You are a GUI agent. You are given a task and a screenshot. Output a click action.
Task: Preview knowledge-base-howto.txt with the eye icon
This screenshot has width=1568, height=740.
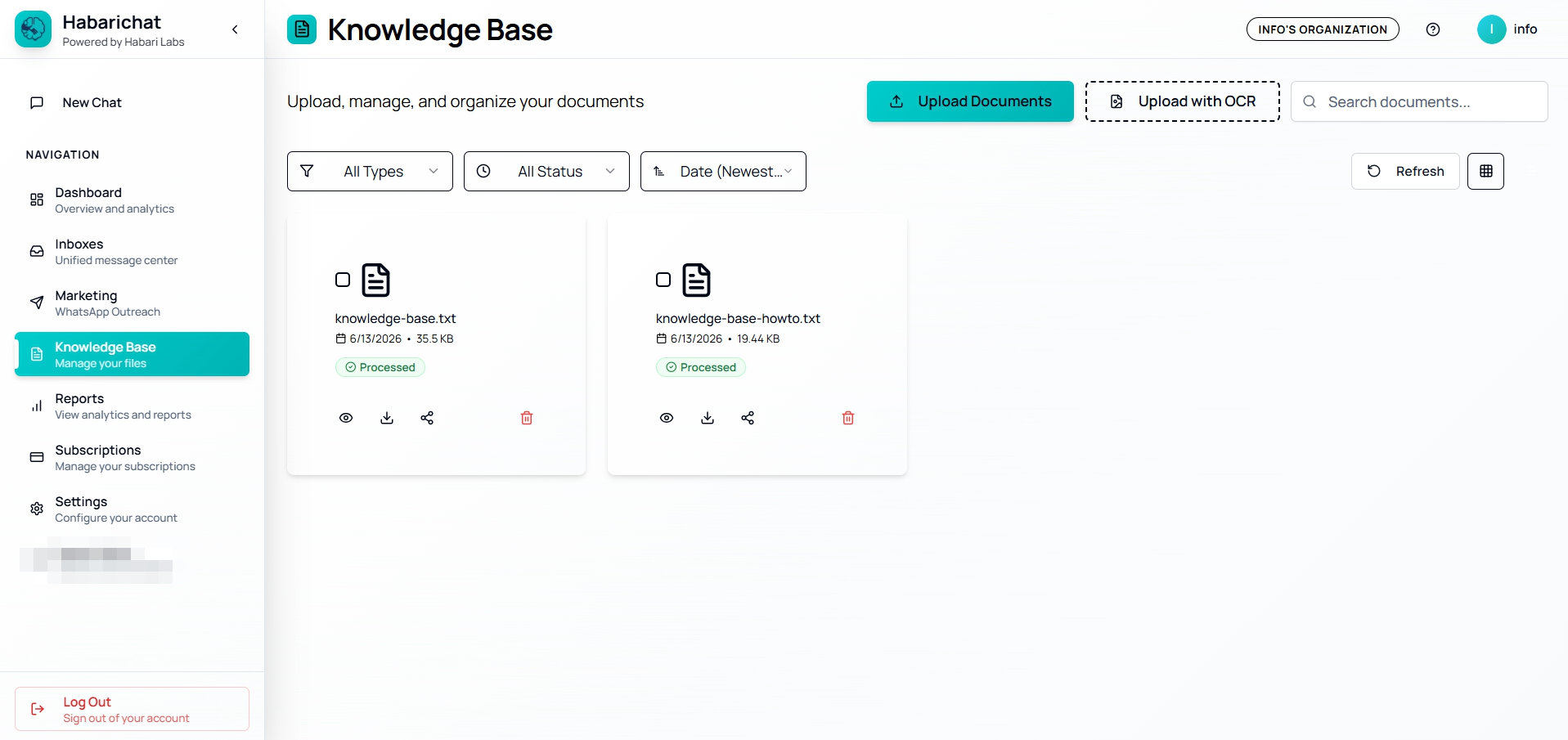[x=667, y=418]
